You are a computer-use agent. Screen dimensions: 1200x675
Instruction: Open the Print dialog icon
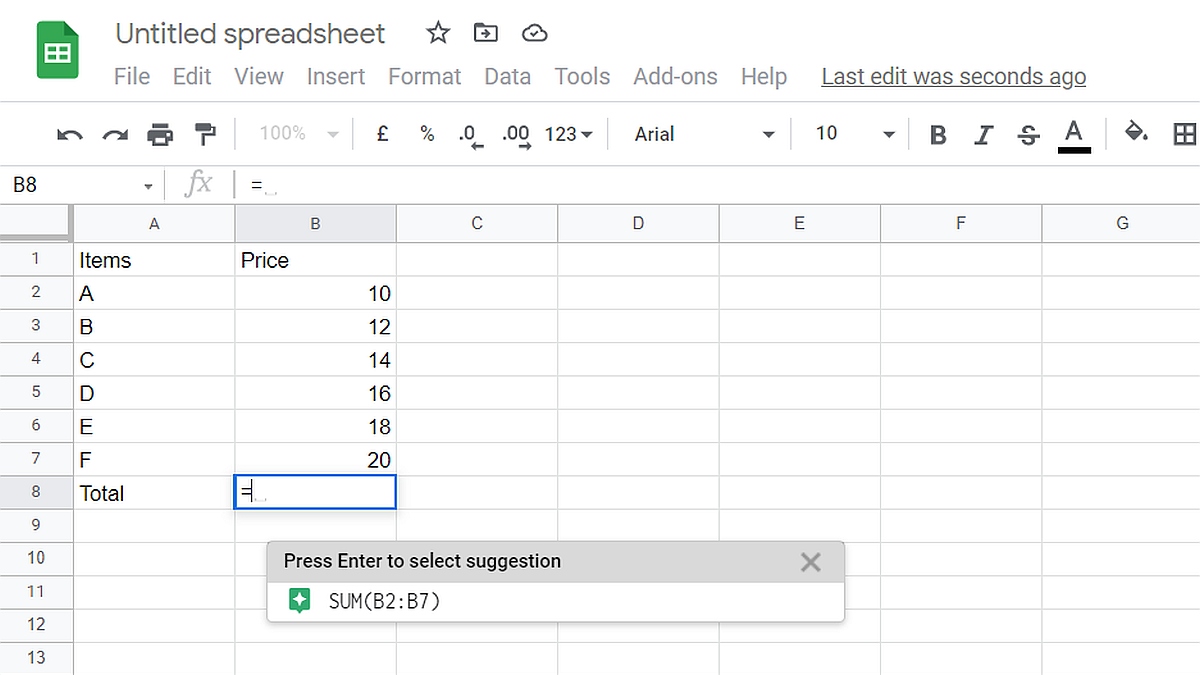(x=160, y=133)
